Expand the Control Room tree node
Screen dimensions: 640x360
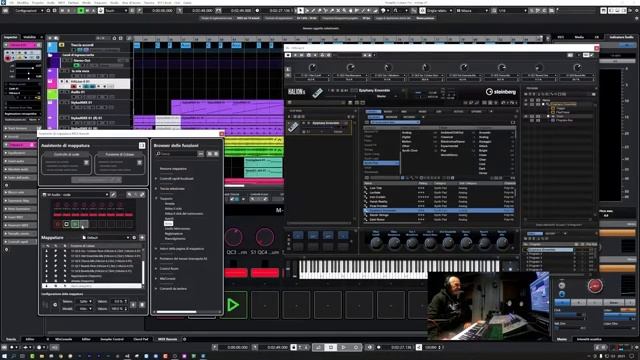[156, 269]
